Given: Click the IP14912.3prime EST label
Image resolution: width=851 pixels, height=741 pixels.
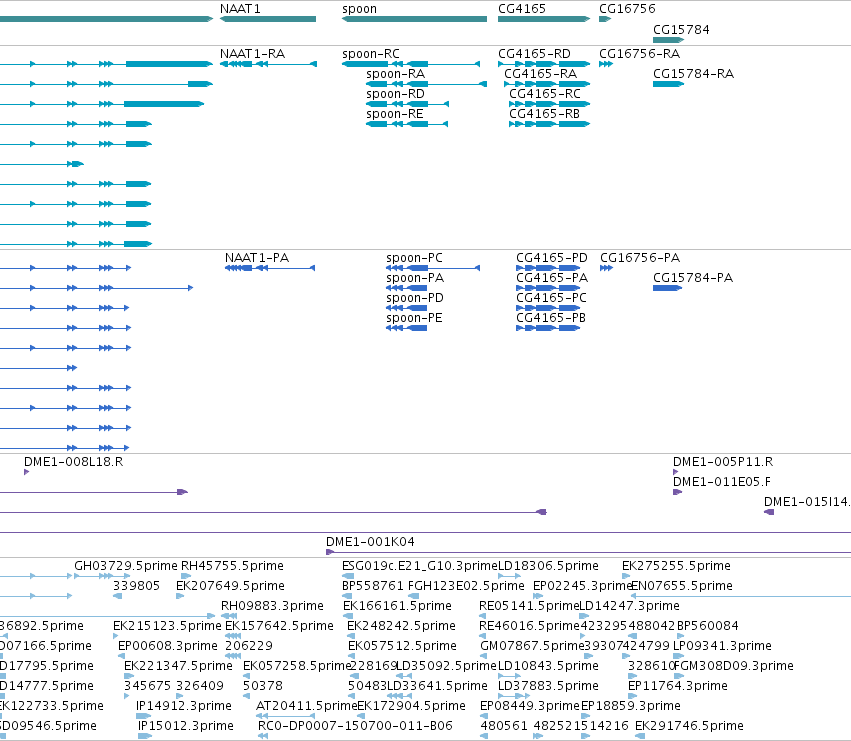Looking at the screenshot, I should click(183, 707).
